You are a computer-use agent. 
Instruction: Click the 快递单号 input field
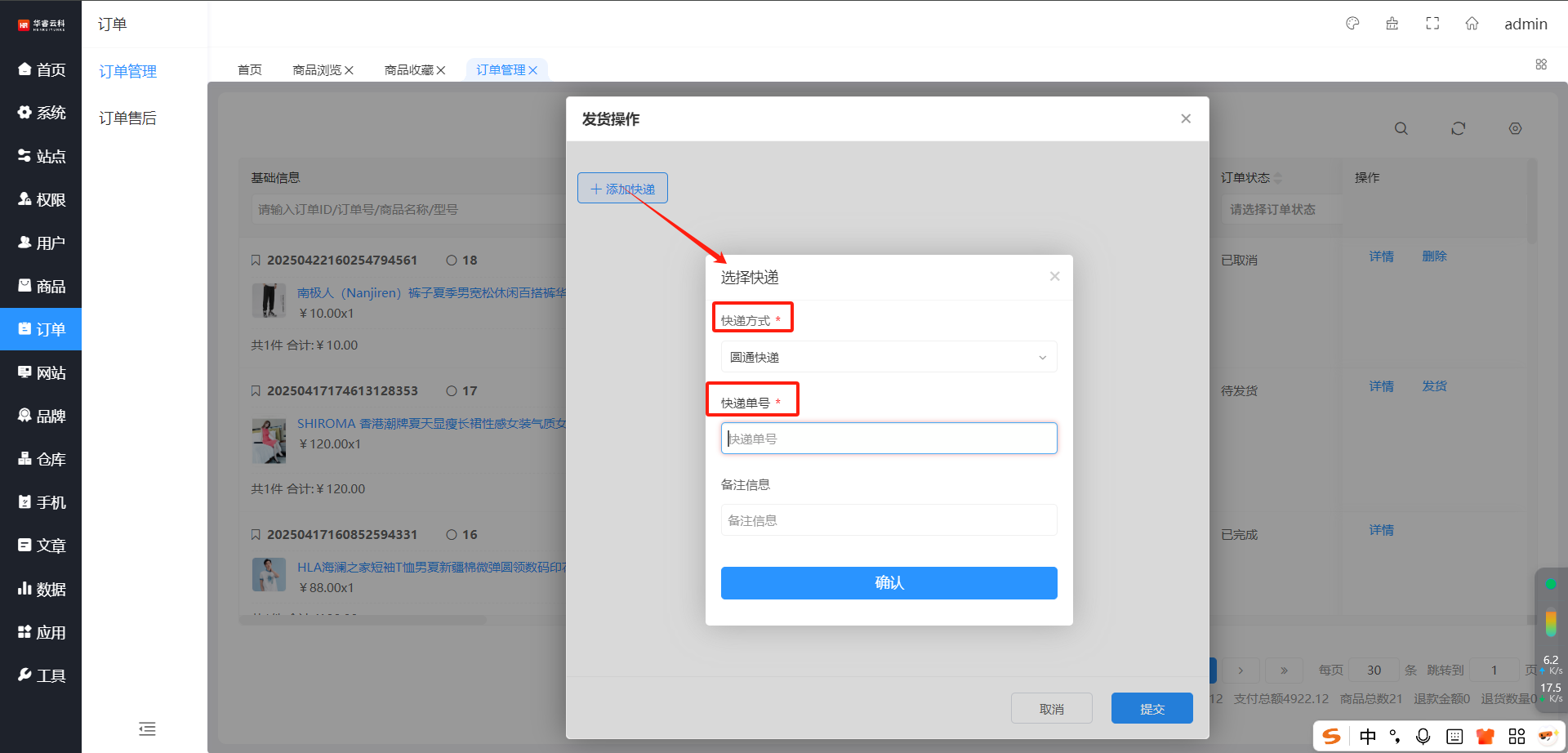coord(889,439)
